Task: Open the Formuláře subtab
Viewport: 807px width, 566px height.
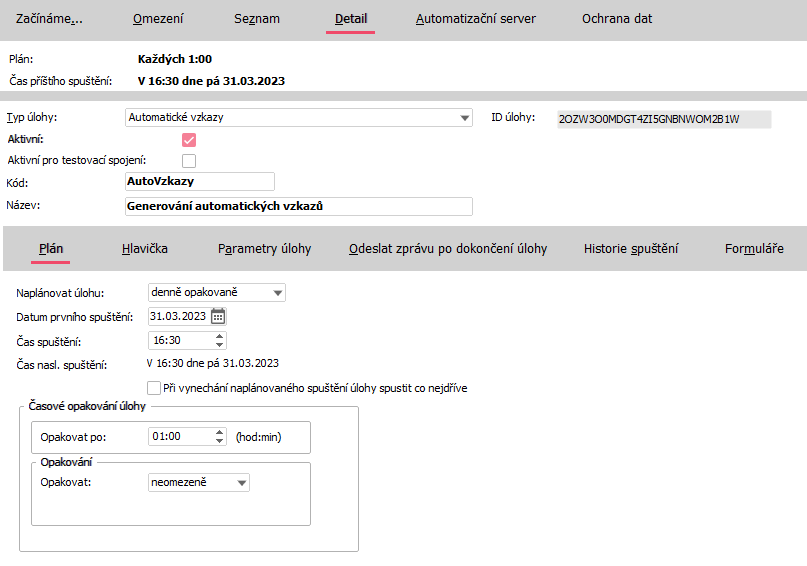Action: (753, 249)
